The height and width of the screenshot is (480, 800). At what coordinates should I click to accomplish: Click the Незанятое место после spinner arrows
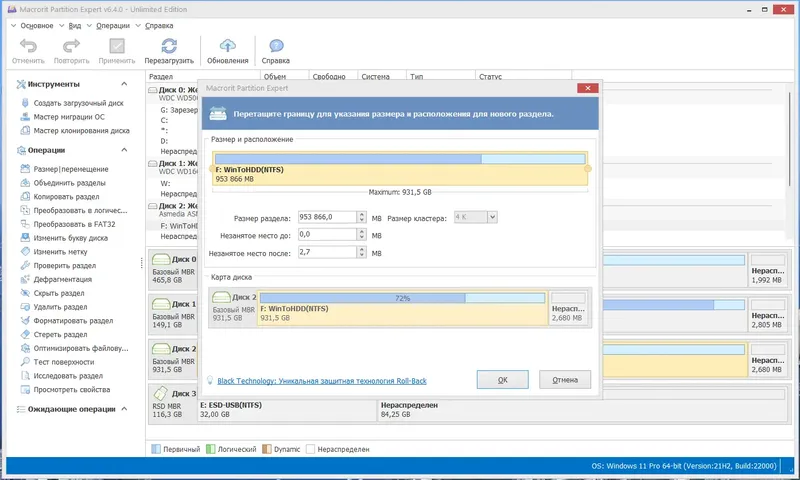pyautogui.click(x=362, y=252)
